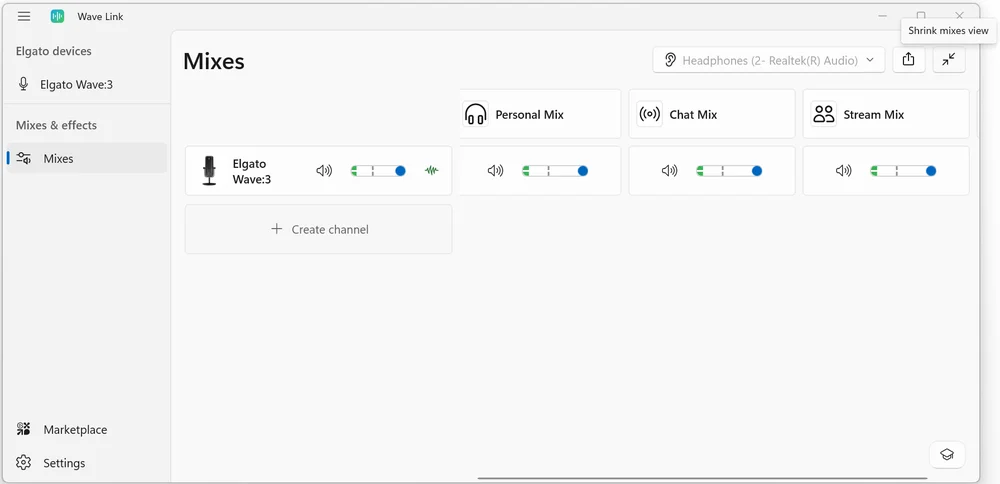This screenshot has width=1000, height=484.
Task: Select the Chat Mix header
Action: point(712,114)
